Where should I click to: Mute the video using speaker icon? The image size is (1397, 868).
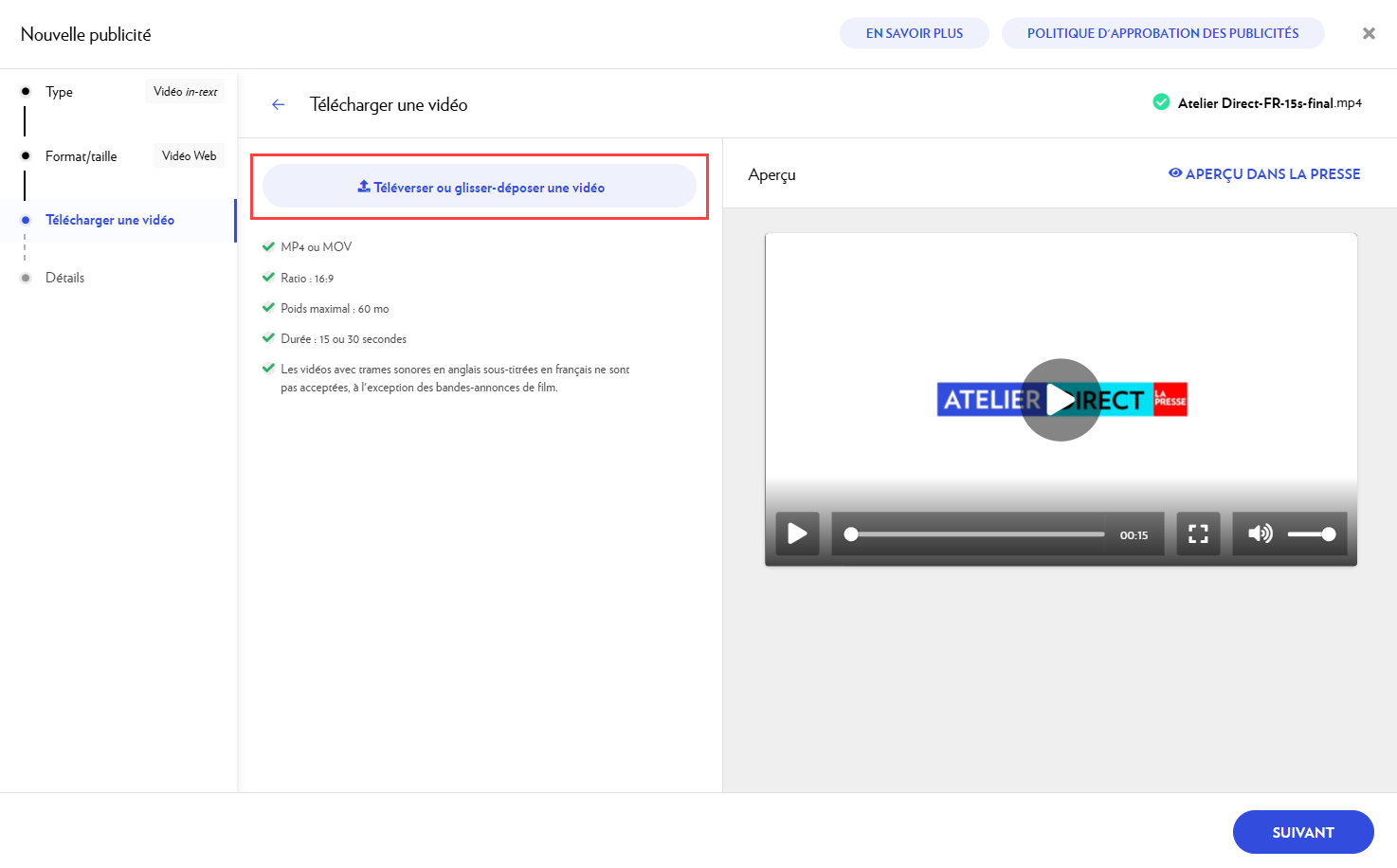pyautogui.click(x=1260, y=533)
